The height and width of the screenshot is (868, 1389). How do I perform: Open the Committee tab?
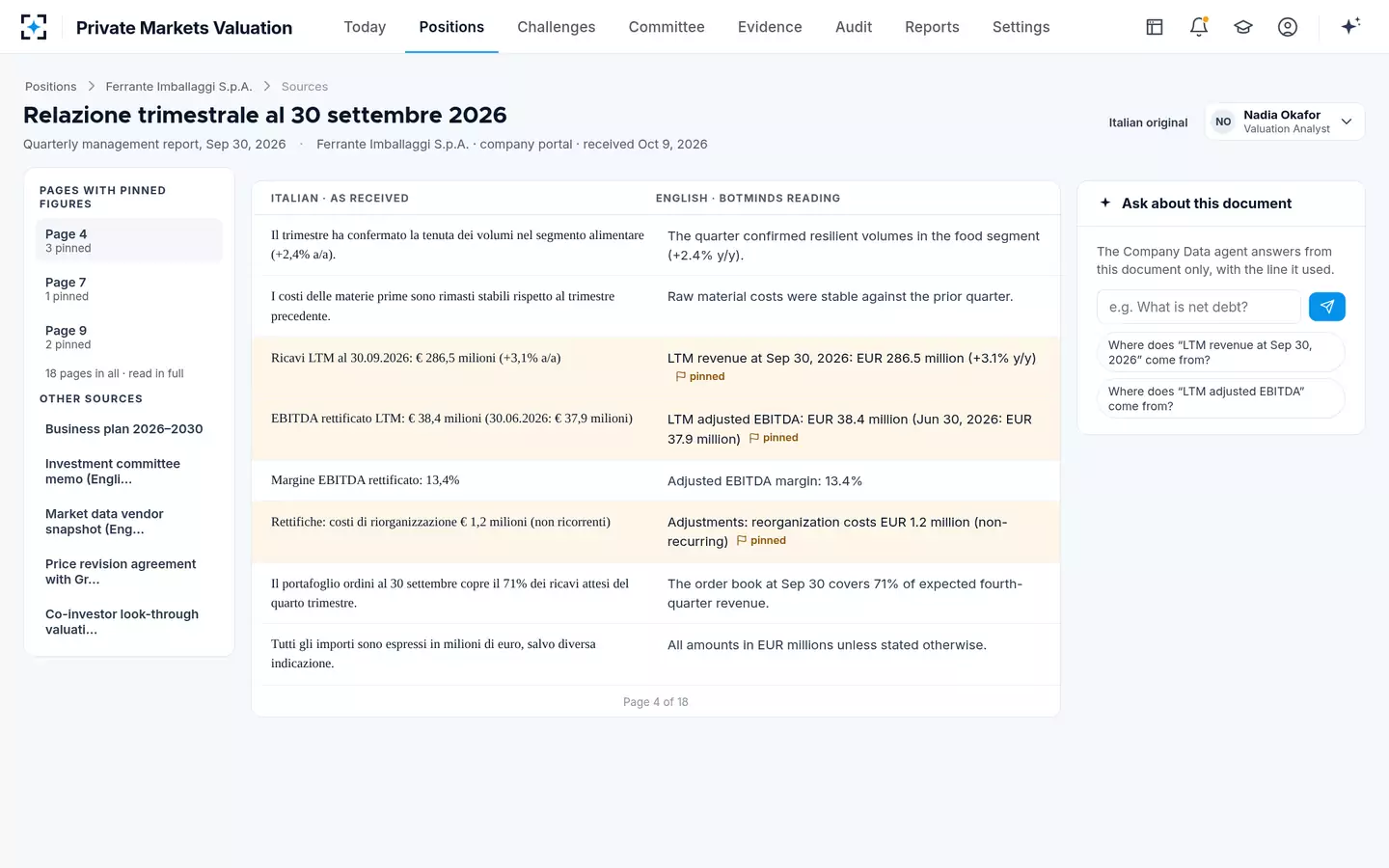(x=667, y=27)
